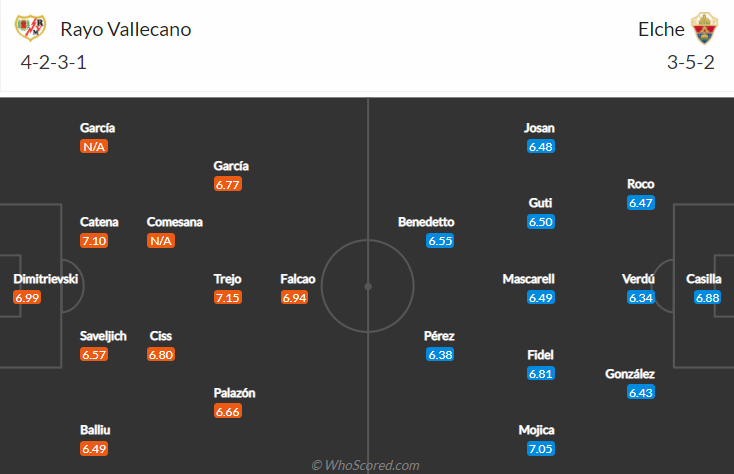
Task: Click the Elche club crest
Action: 704,29
